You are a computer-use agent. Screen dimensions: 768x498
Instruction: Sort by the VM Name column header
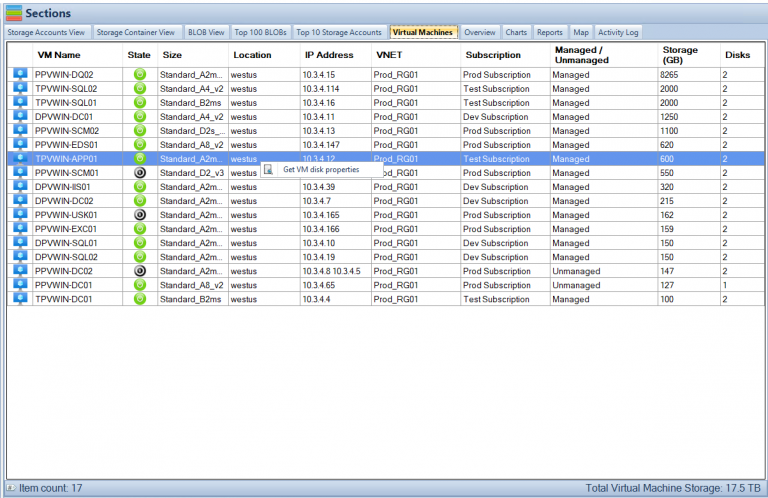[x=77, y=55]
